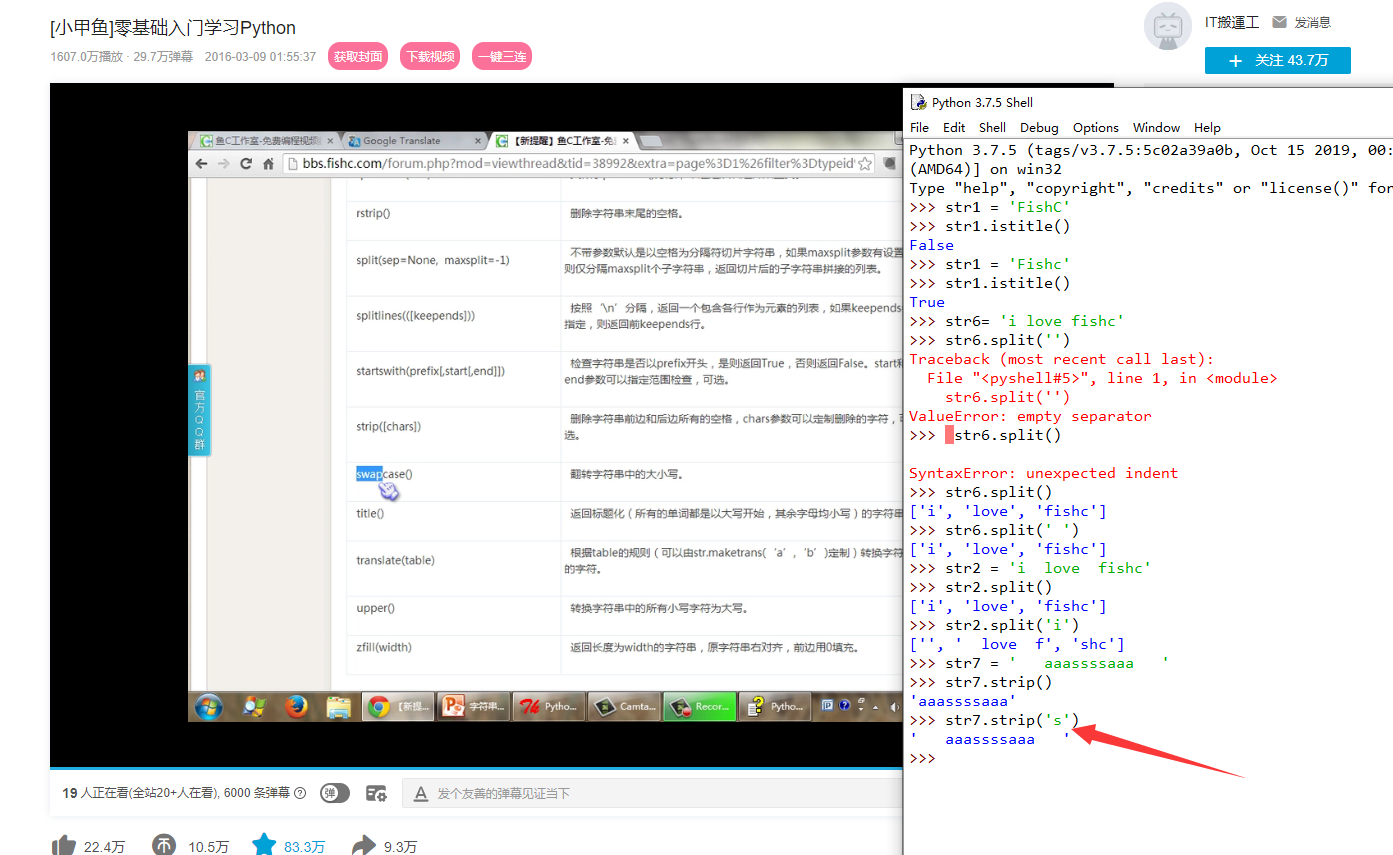This screenshot has width=1393, height=855.
Task: Click the browser back arrow in video
Action: click(x=201, y=163)
